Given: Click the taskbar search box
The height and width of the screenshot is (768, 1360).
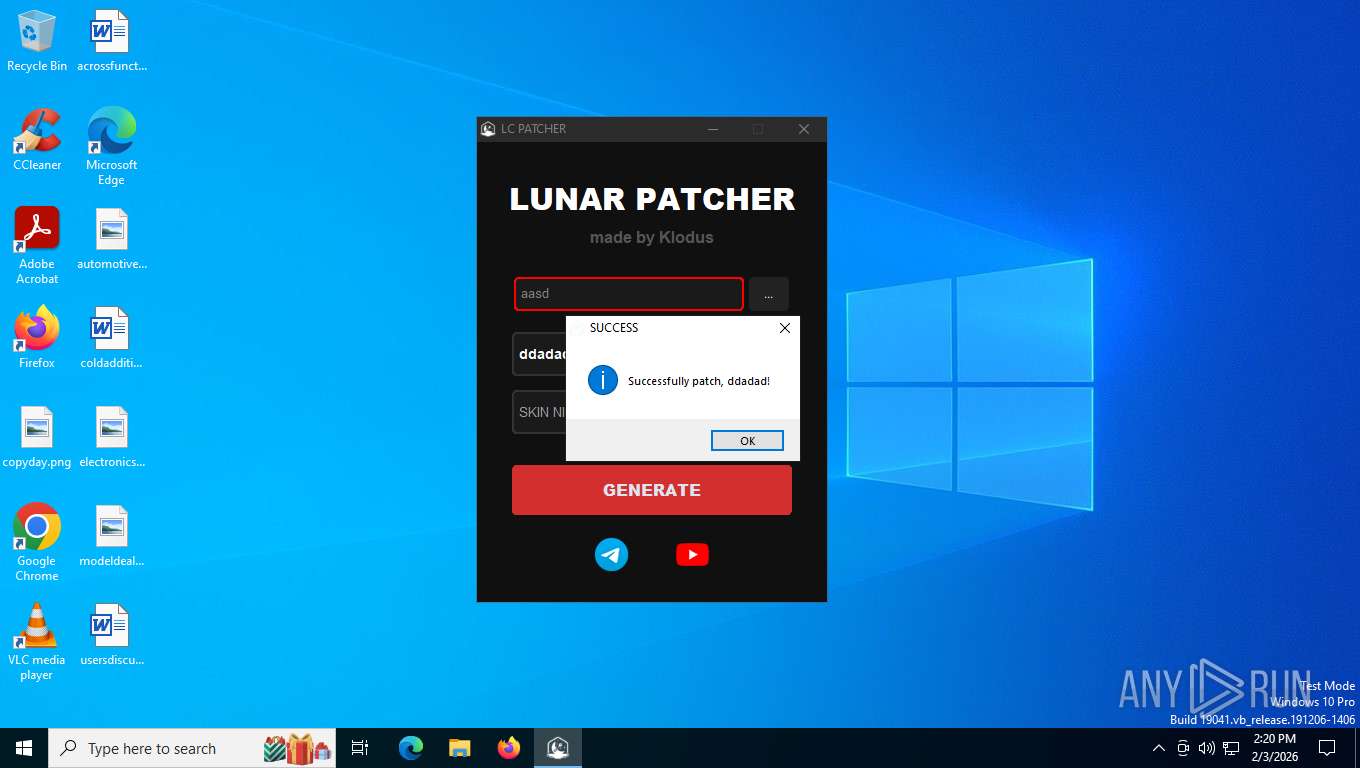Looking at the screenshot, I should (x=192, y=748).
